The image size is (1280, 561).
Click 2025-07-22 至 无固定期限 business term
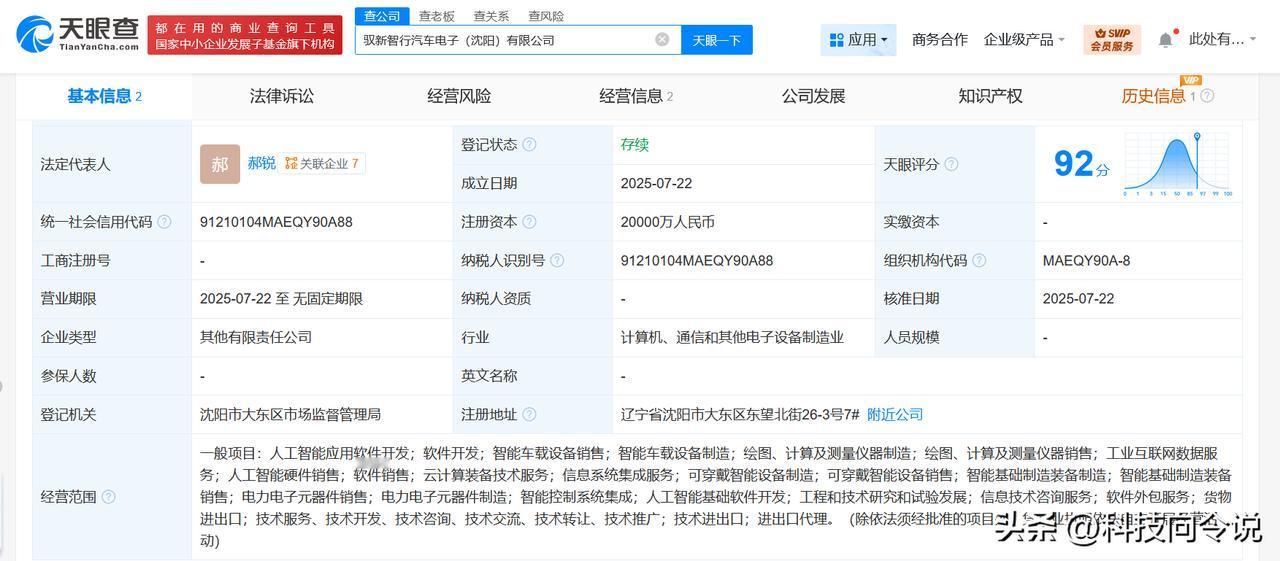281,298
